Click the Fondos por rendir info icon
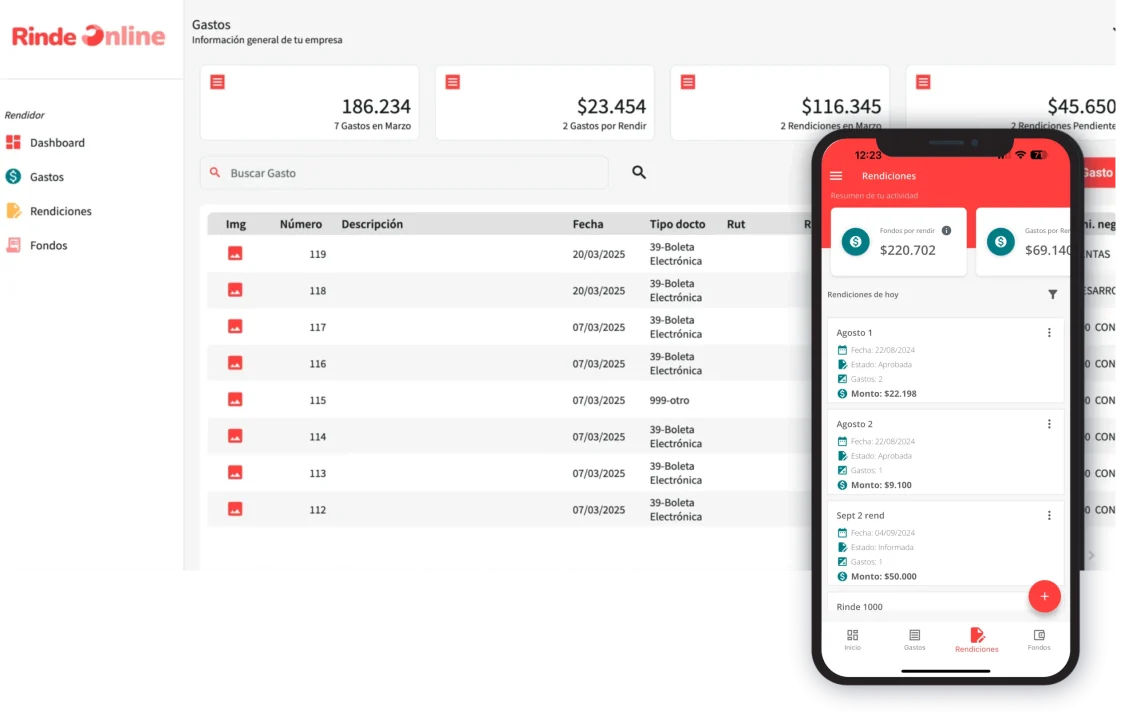This screenshot has height=712, width=1136. tap(946, 231)
